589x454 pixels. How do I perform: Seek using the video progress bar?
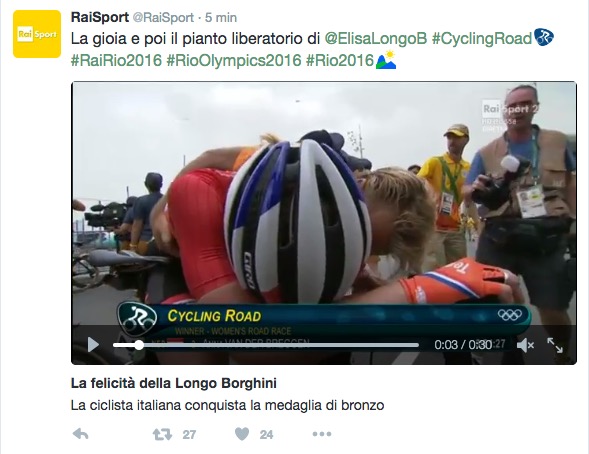pyautogui.click(x=266, y=345)
